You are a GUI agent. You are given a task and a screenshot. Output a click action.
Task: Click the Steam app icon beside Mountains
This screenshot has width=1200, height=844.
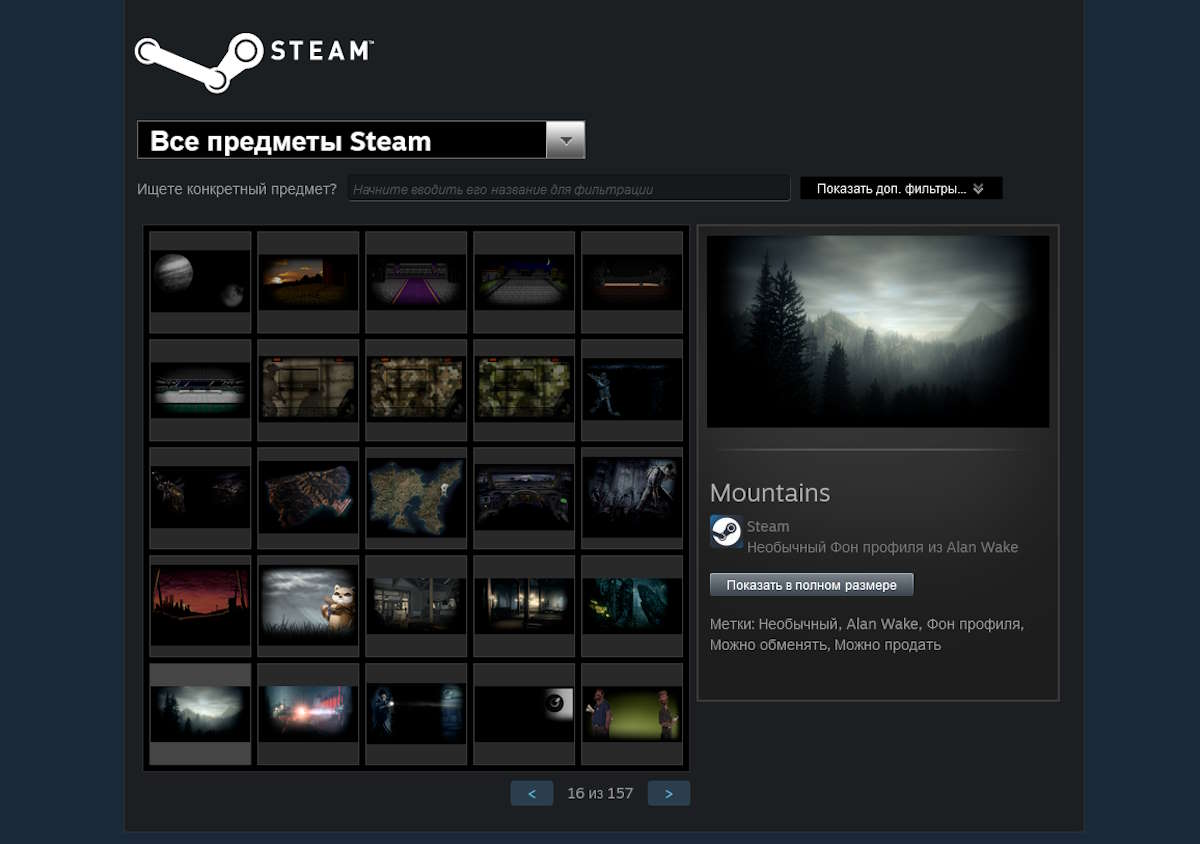[x=726, y=531]
